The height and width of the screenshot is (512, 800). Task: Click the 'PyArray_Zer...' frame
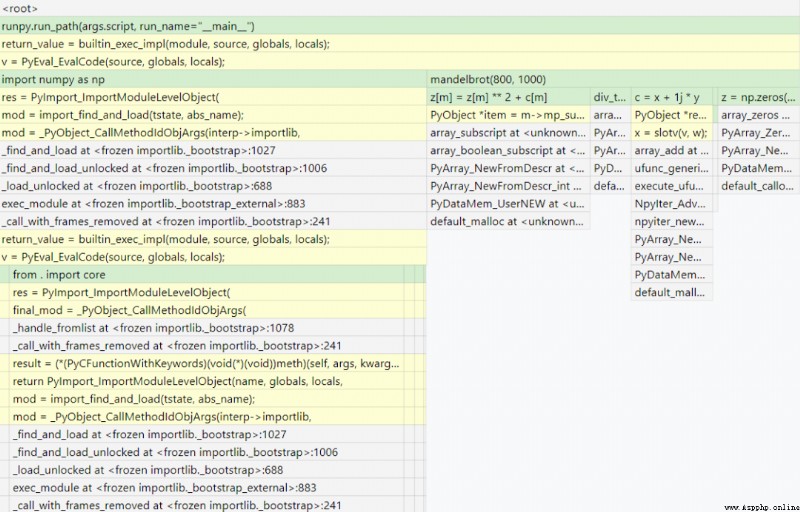tap(759, 133)
